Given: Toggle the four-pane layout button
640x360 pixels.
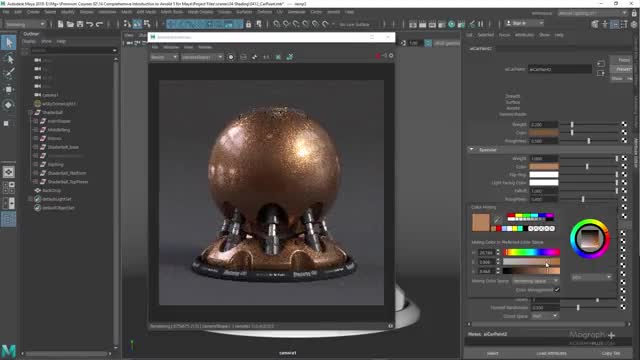Looking at the screenshot, I should (9, 187).
